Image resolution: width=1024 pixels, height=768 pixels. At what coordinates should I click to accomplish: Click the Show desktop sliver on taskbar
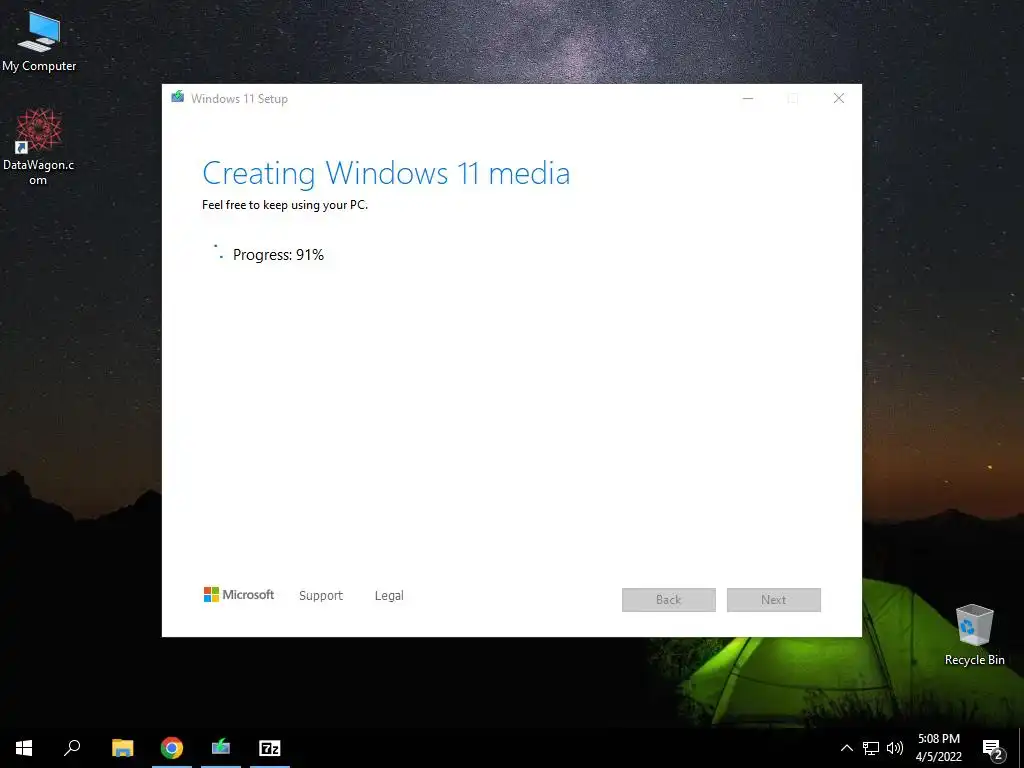pyautogui.click(x=1021, y=748)
